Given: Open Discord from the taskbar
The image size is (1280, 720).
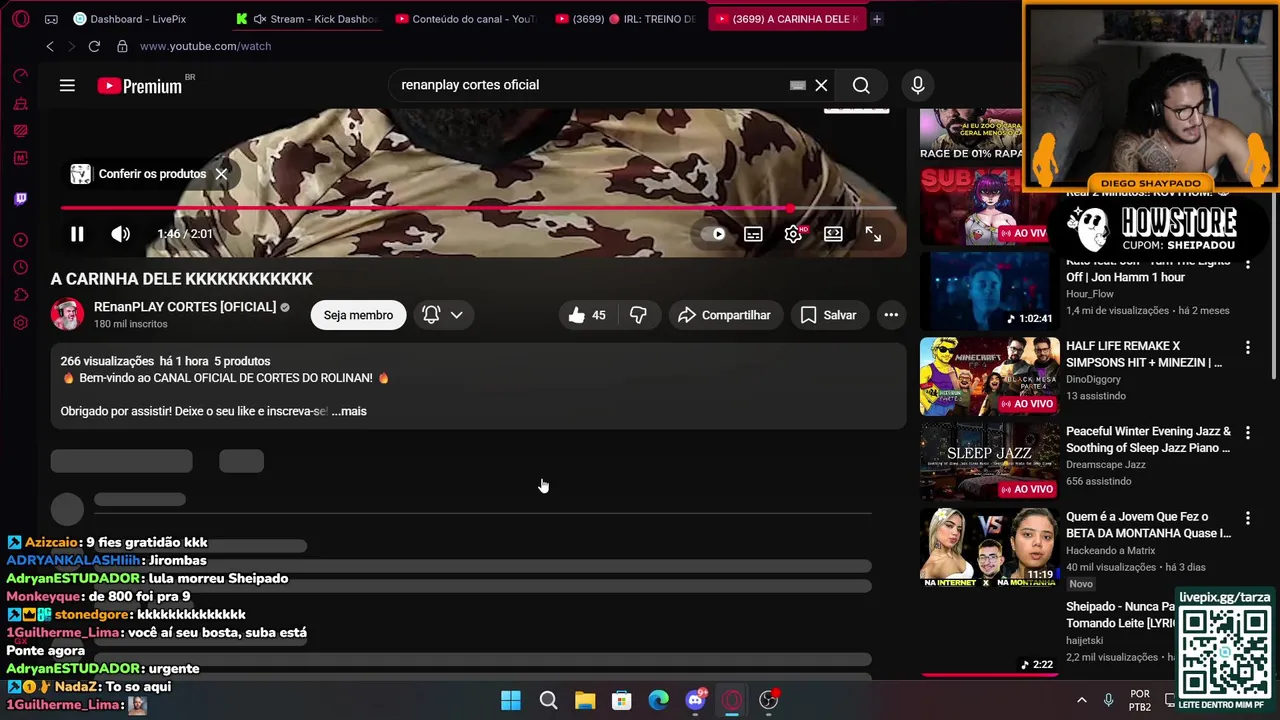Looking at the screenshot, I should (696, 700).
